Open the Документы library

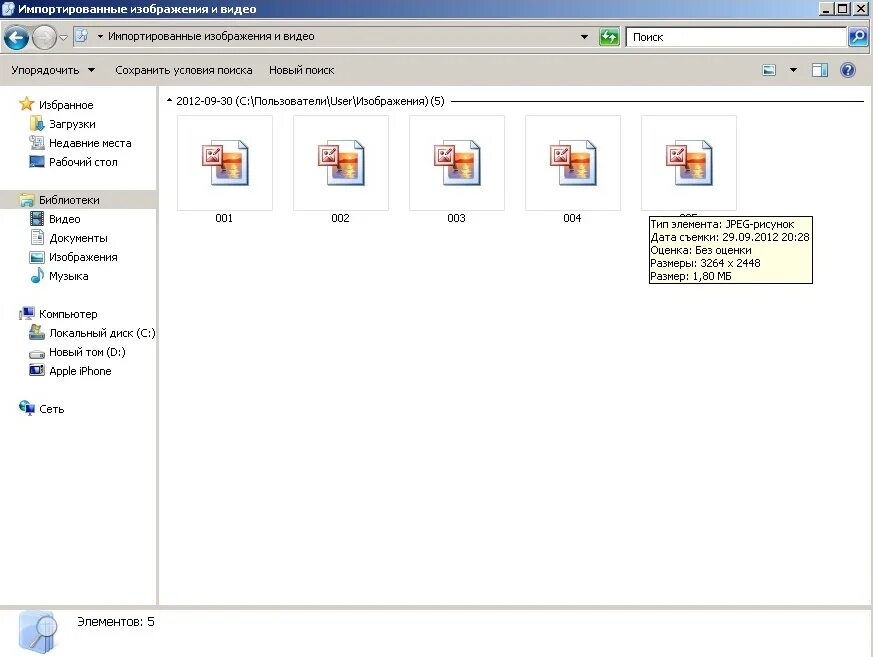[x=78, y=238]
